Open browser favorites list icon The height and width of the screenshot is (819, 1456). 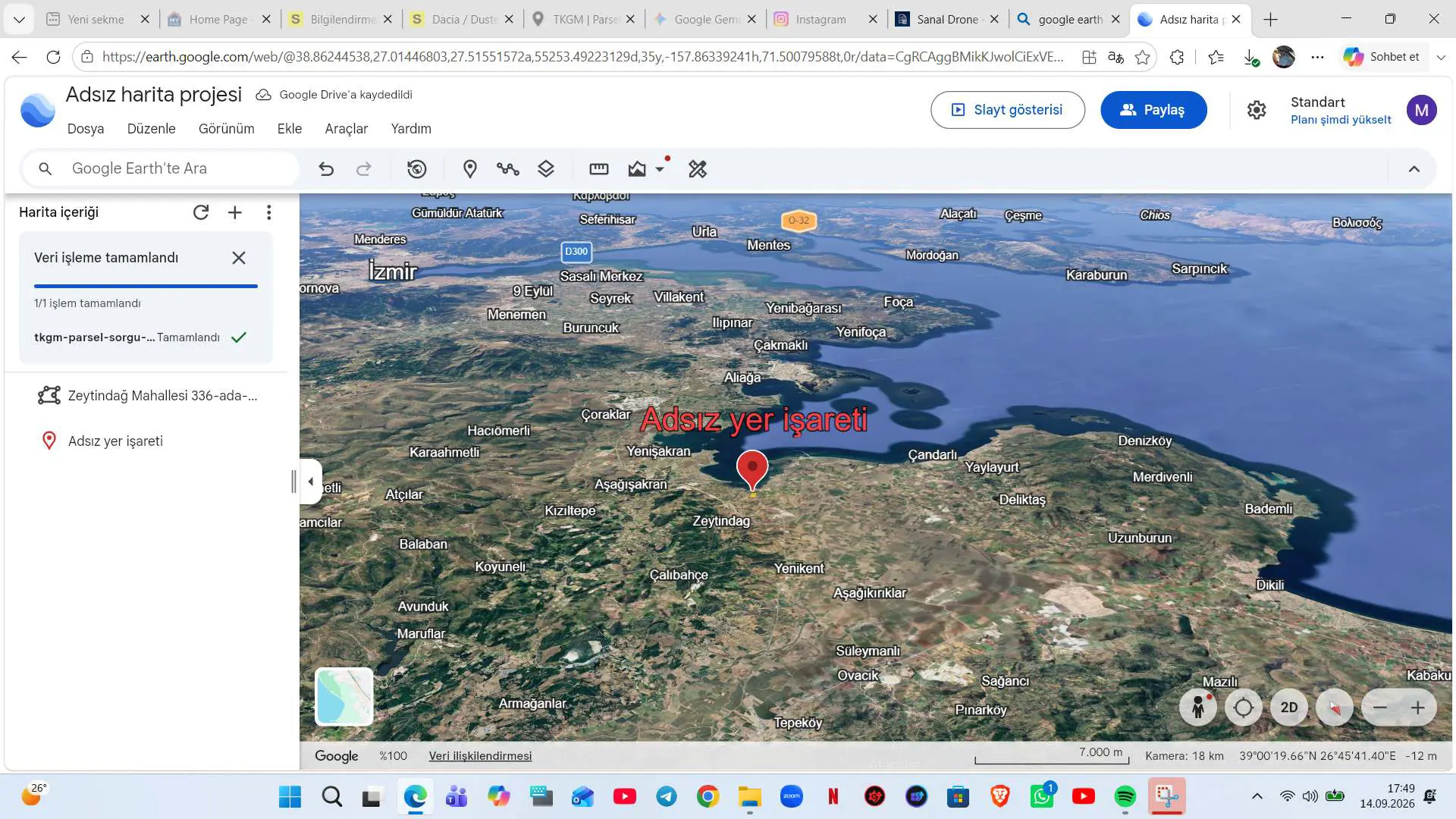pos(1216,57)
